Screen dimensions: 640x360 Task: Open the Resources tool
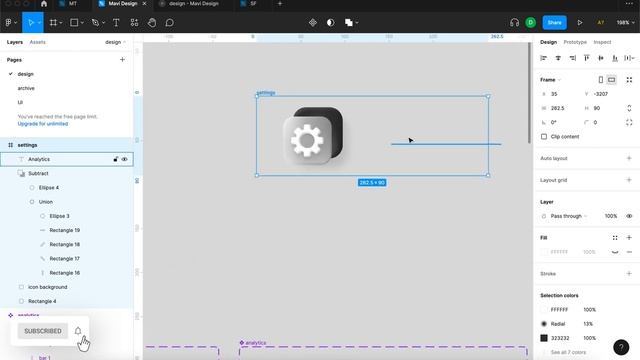134,22
